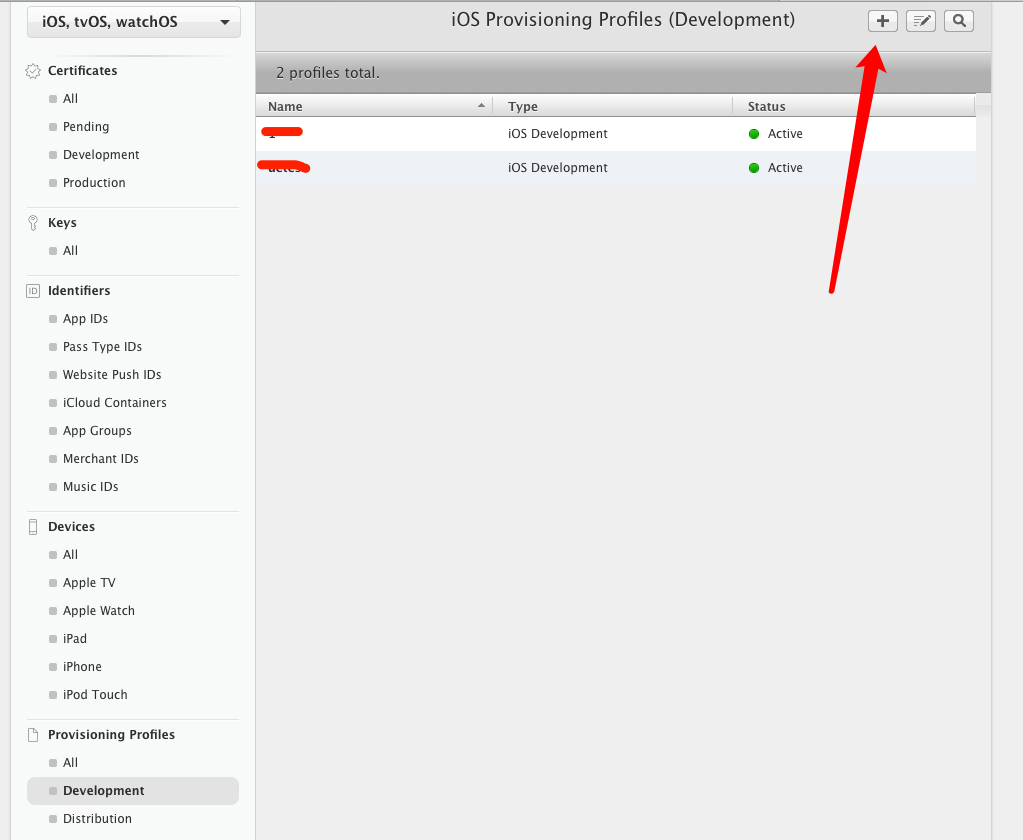Open iCloud Containers
Viewport: 1023px width, 840px height.
[114, 403]
